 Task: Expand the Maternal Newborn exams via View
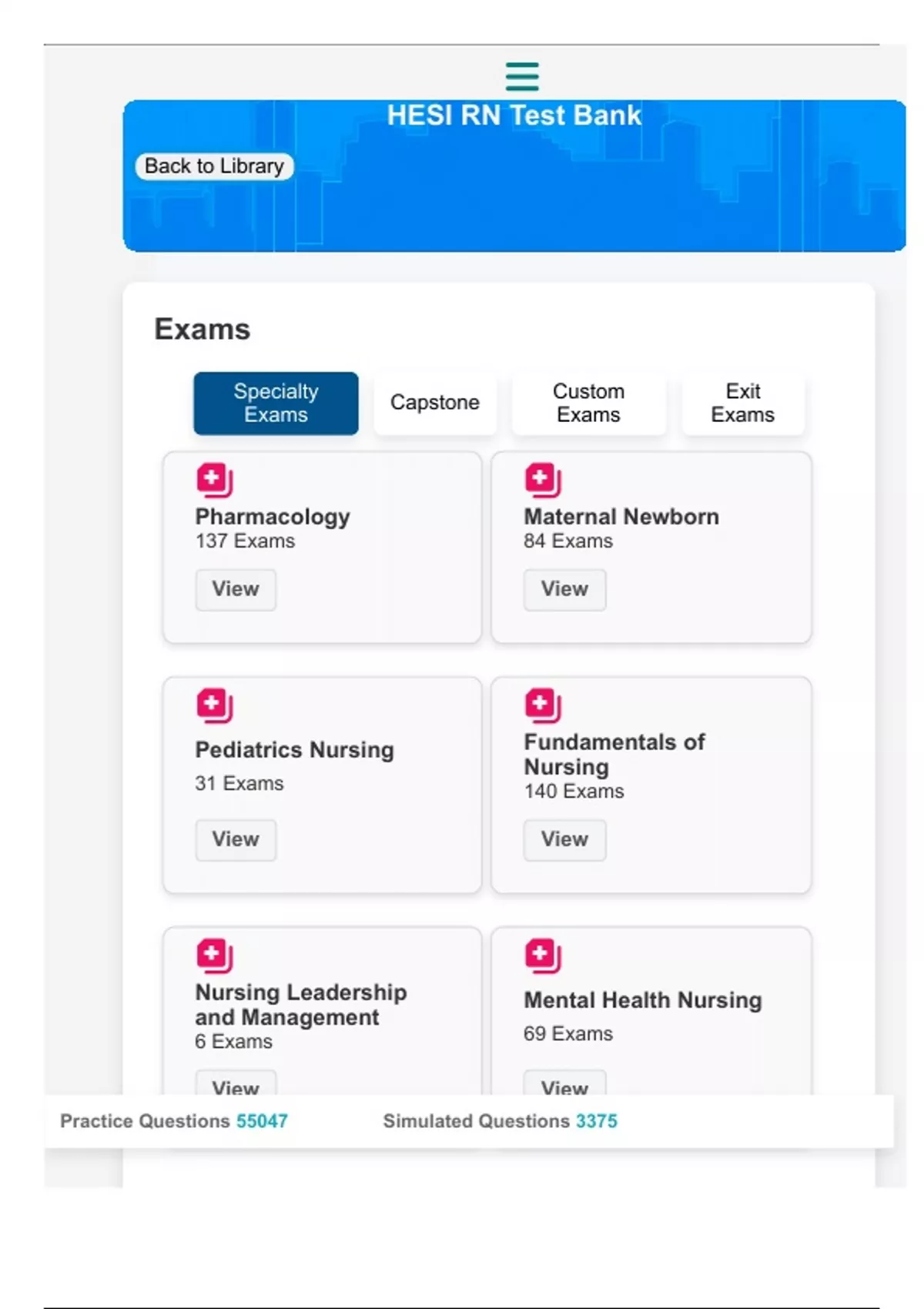pos(564,589)
